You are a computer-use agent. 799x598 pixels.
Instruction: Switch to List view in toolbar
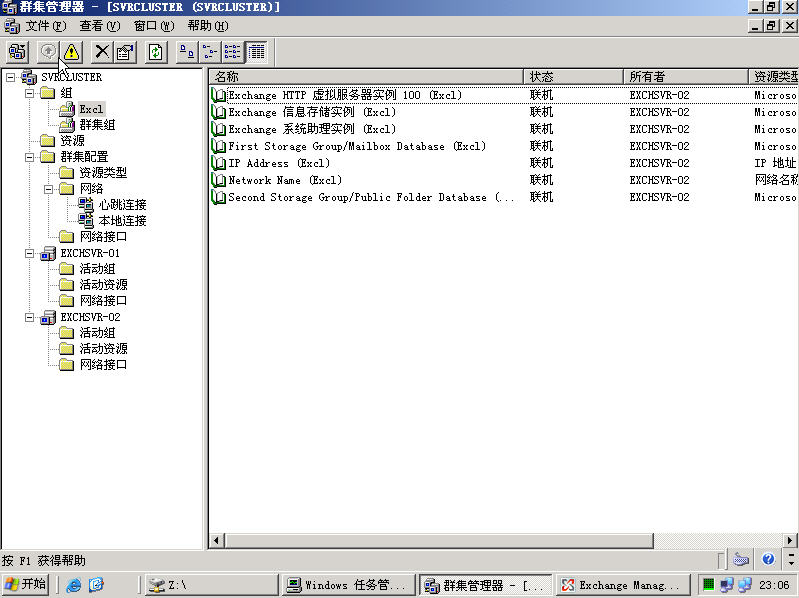pos(232,52)
